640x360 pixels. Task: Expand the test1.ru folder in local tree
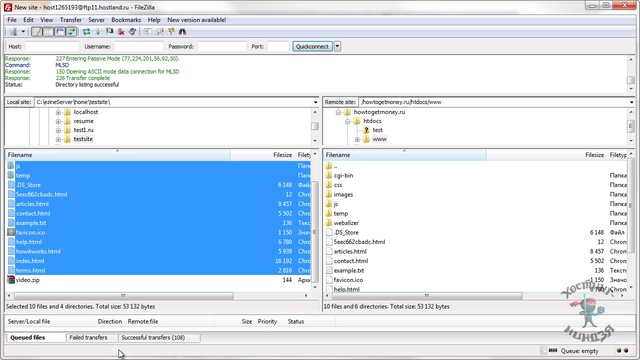tap(58, 130)
